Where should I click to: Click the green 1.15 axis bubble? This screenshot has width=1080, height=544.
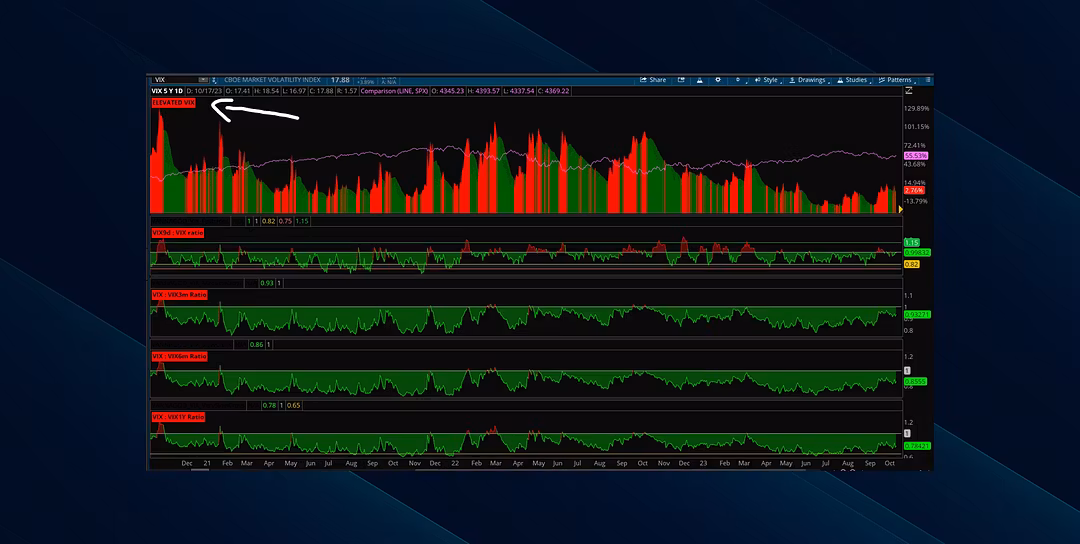click(911, 242)
